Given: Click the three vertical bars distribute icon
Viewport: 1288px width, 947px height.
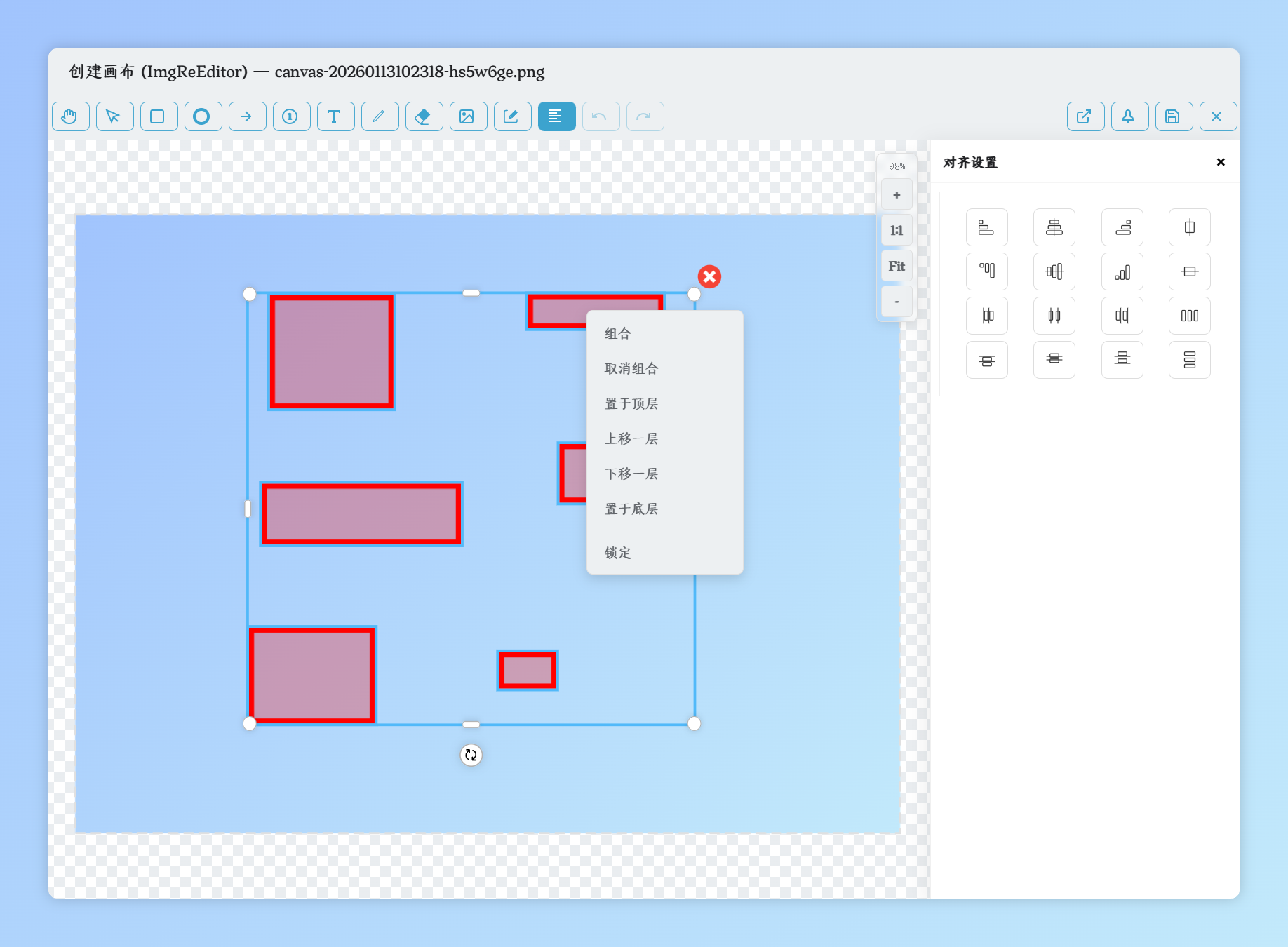Looking at the screenshot, I should coord(1190,316).
